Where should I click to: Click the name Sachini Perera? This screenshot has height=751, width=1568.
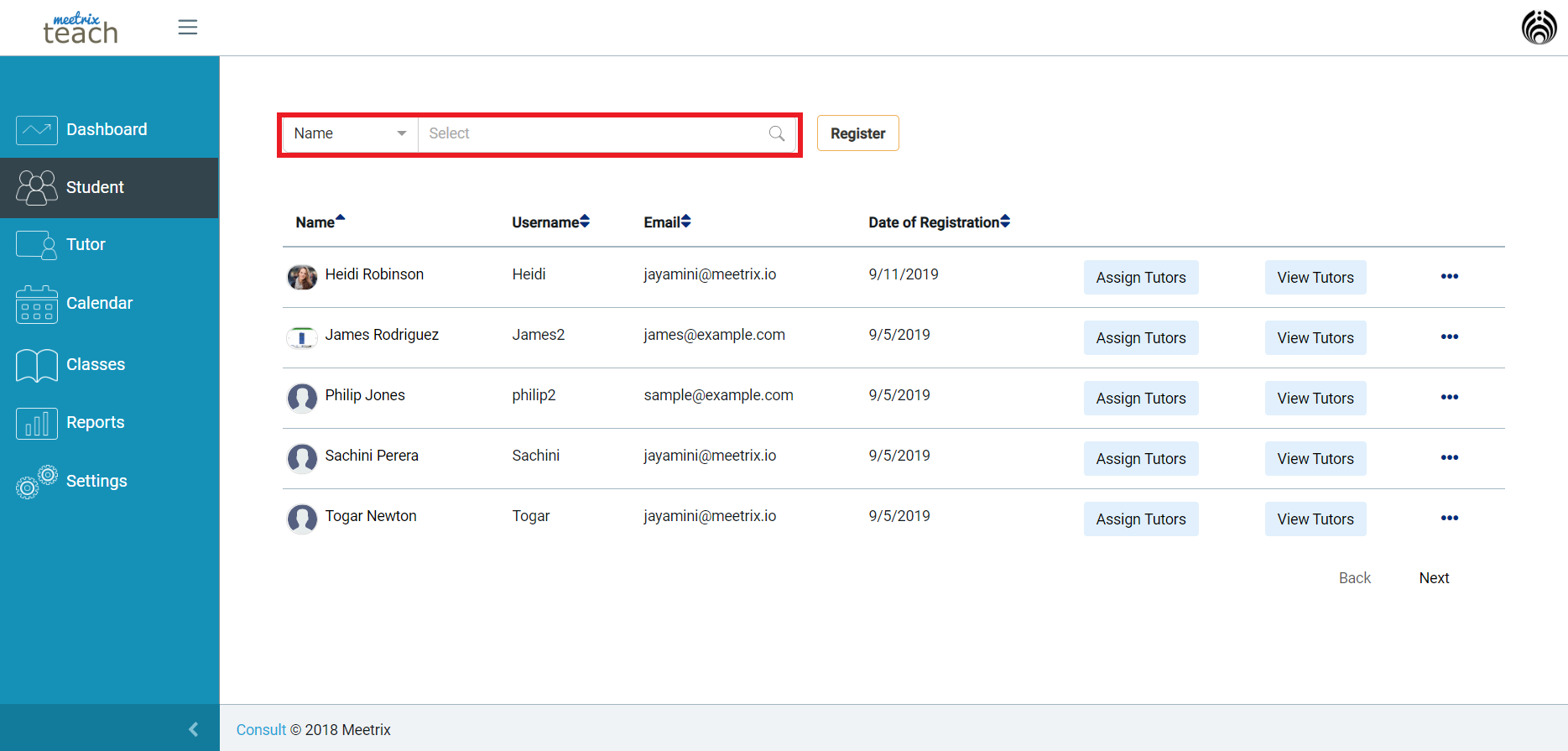point(372,456)
